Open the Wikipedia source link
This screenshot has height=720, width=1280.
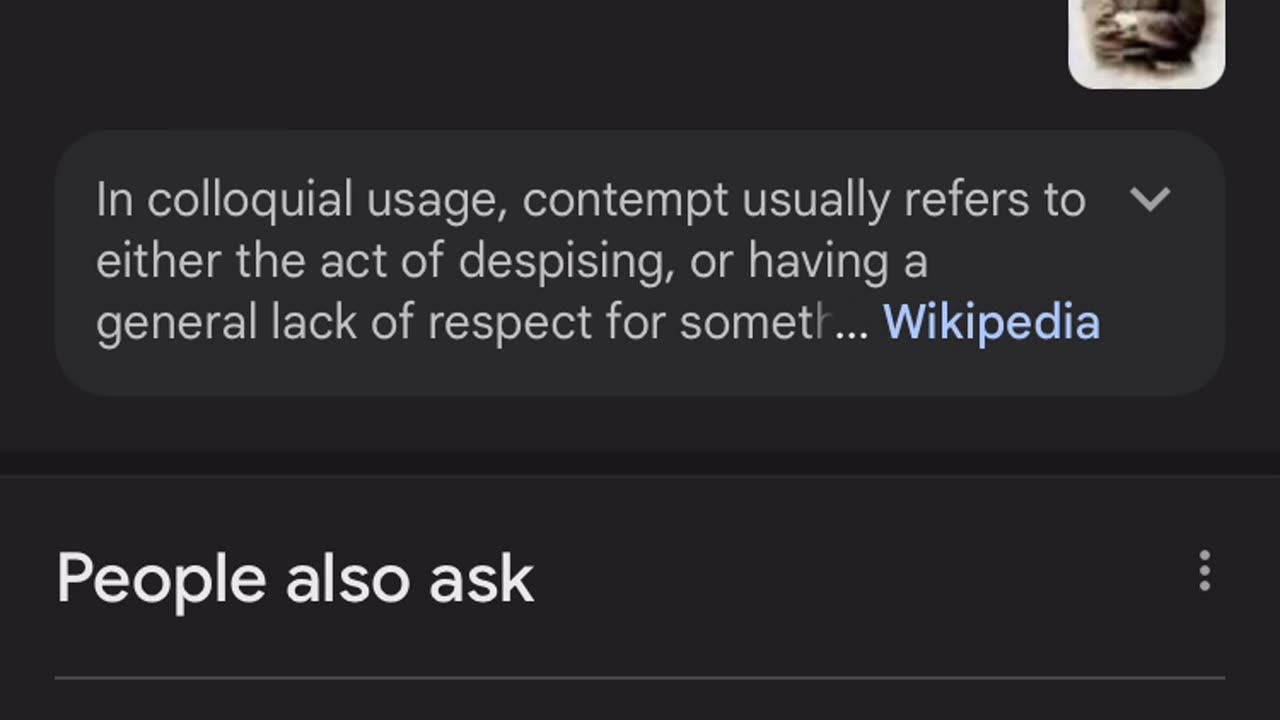pos(991,323)
